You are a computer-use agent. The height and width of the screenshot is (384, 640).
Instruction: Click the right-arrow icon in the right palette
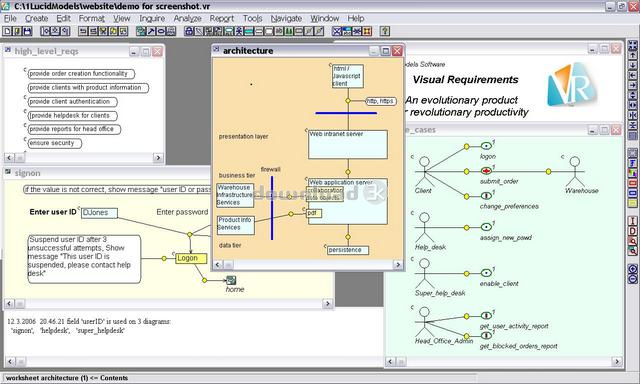pyautogui.click(x=632, y=85)
